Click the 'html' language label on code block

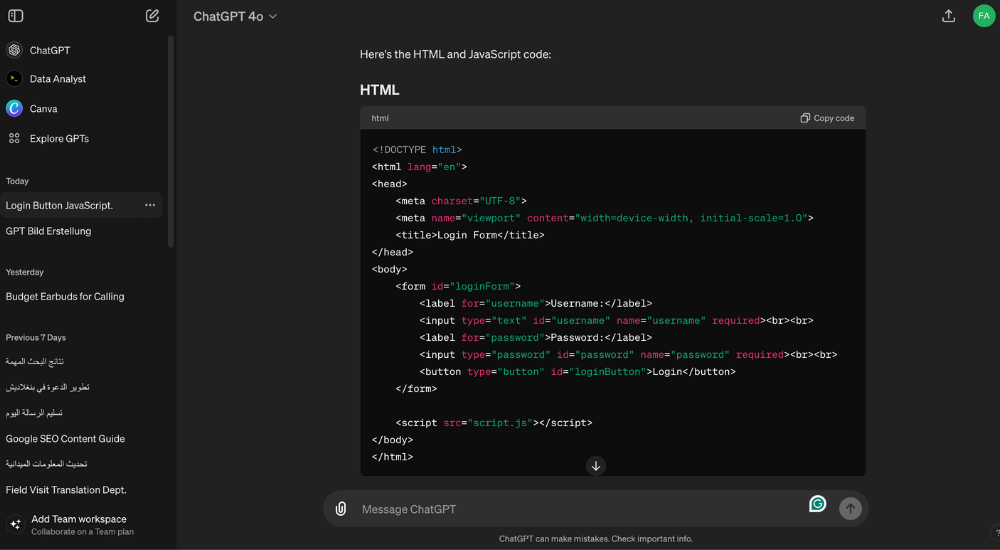pyautogui.click(x=380, y=118)
